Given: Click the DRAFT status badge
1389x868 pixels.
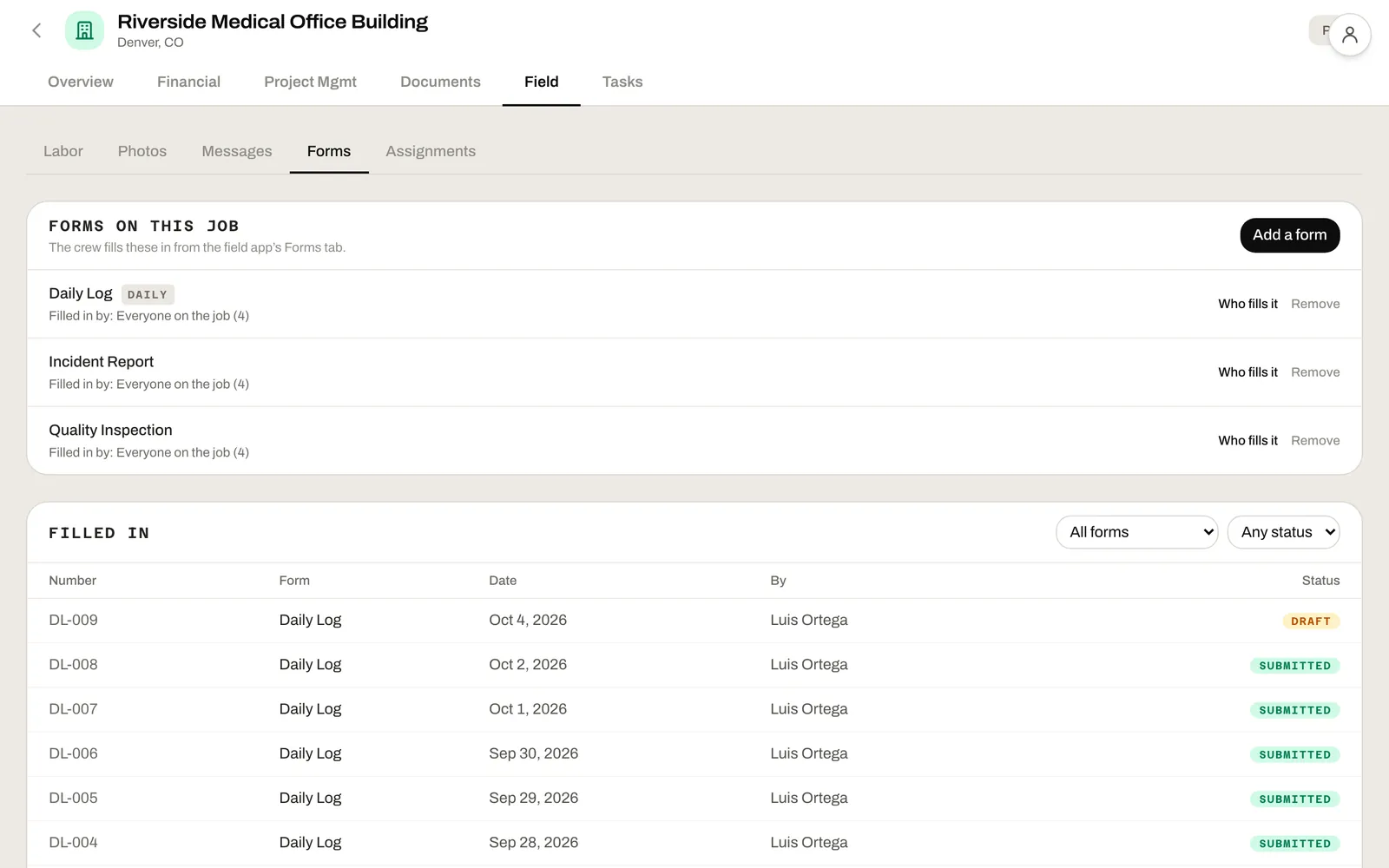Looking at the screenshot, I should pyautogui.click(x=1310, y=621).
